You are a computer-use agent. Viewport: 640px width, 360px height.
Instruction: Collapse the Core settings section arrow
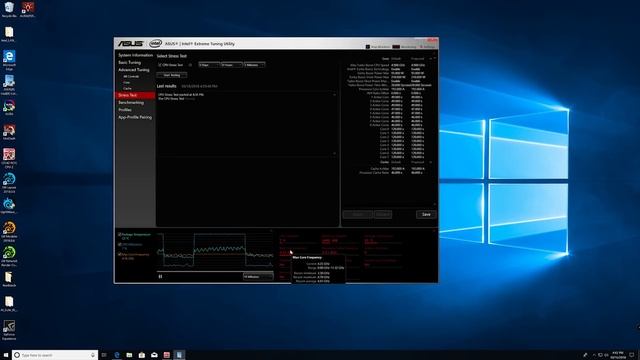click(431, 59)
